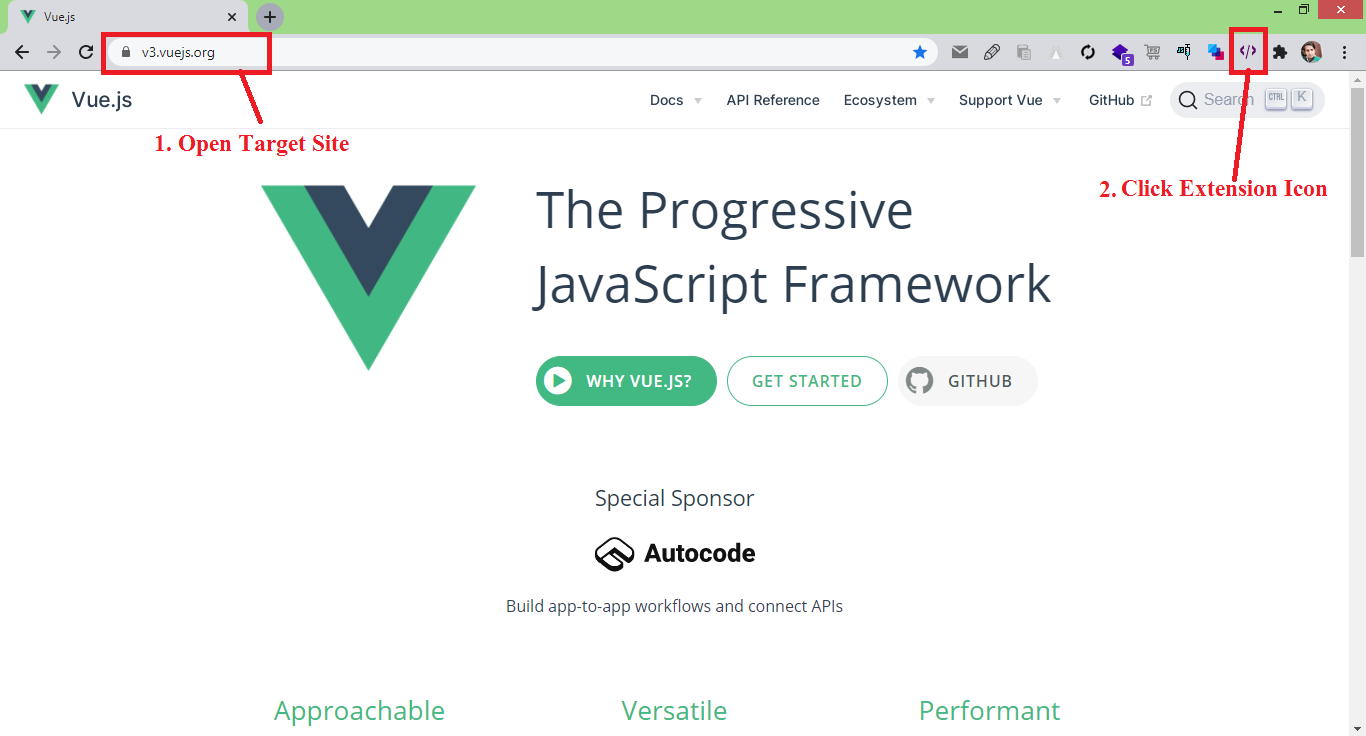Click the blue and pink overlapping squares extension
The height and width of the screenshot is (736, 1366).
coord(1216,52)
